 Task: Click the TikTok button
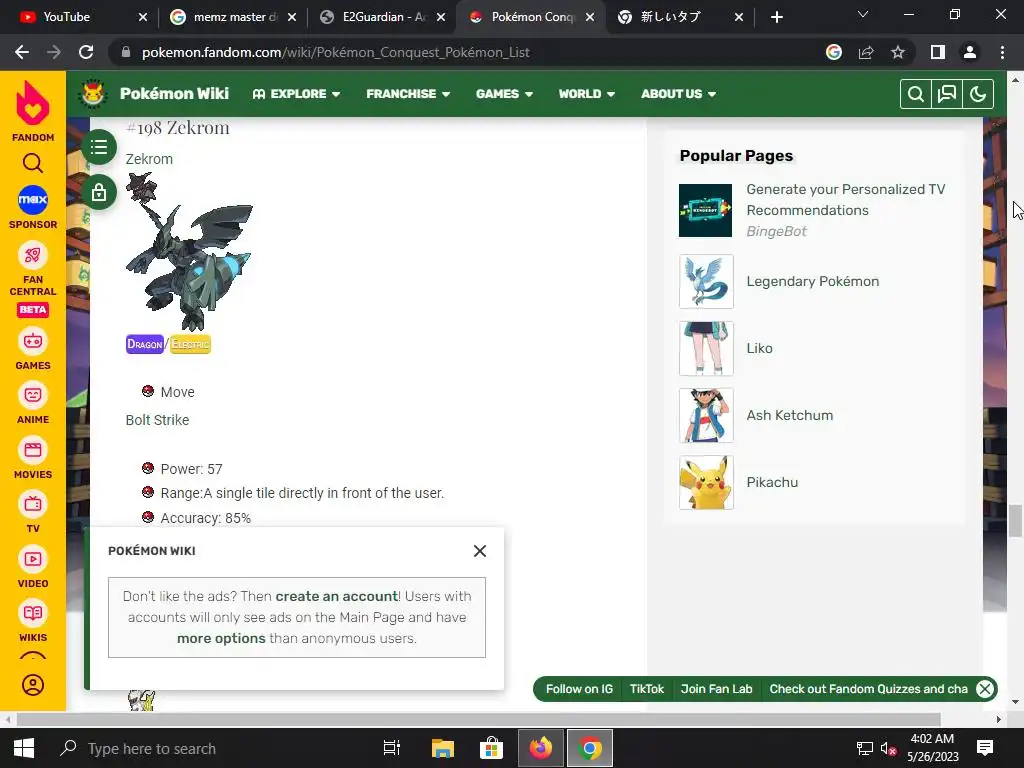coord(647,689)
